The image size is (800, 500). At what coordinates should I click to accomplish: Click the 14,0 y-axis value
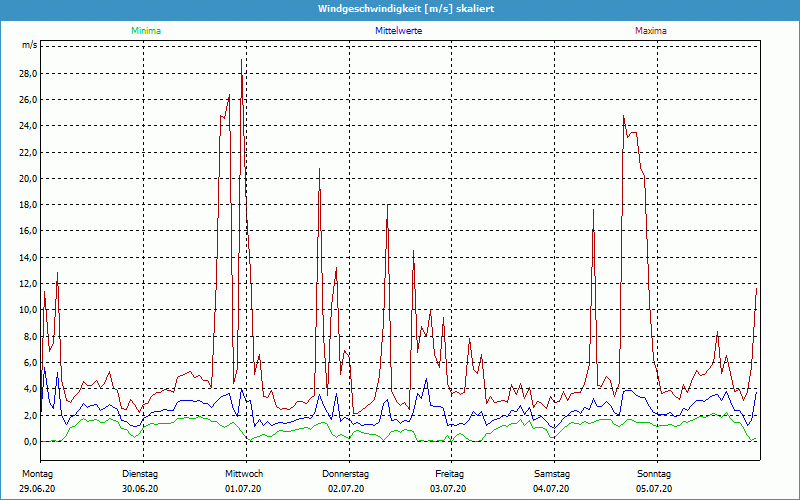[28, 258]
